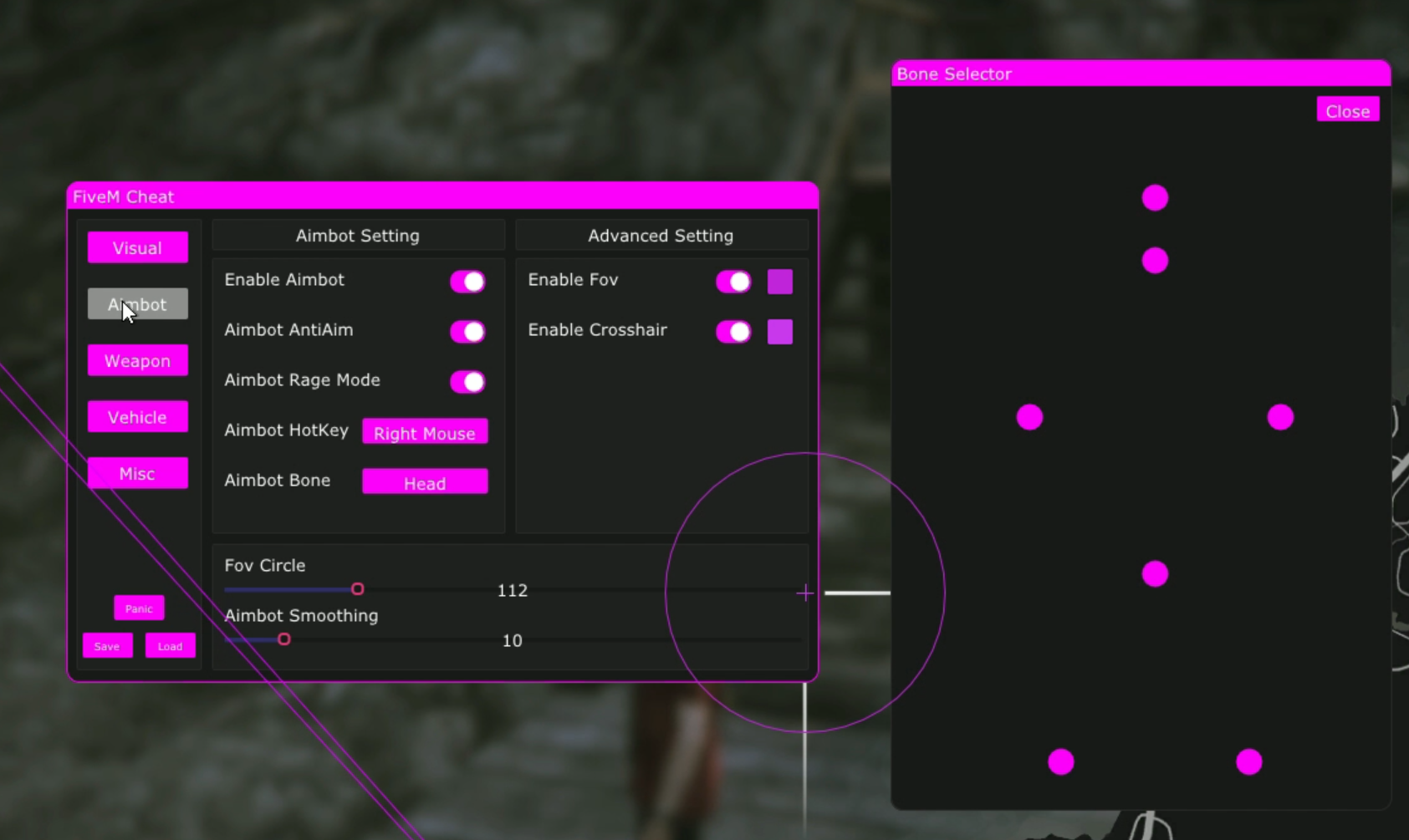Choose the left foot bone dot
The image size is (1409, 840).
pyautogui.click(x=1061, y=762)
